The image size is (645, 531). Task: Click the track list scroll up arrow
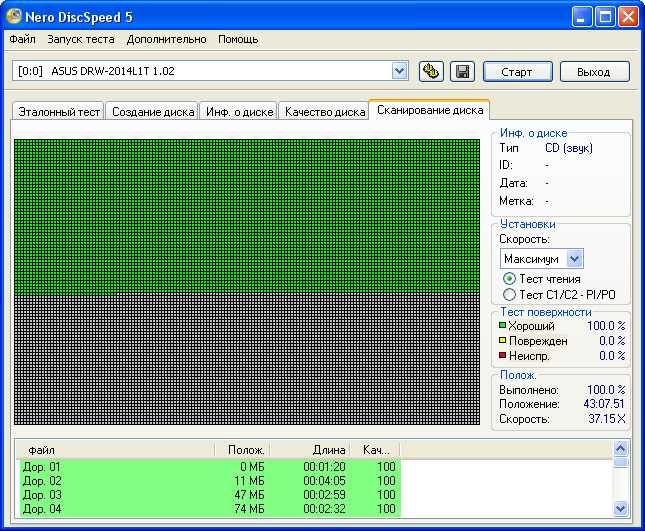[x=620, y=448]
